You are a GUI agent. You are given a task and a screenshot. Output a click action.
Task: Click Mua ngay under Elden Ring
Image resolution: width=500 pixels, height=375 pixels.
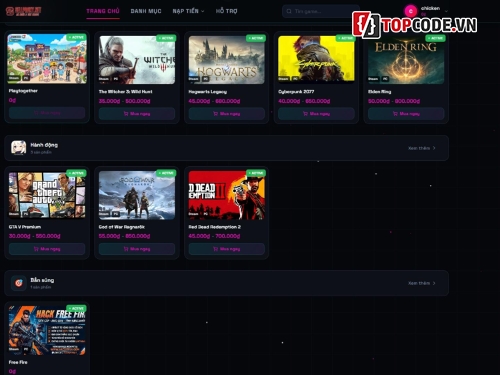(406, 114)
